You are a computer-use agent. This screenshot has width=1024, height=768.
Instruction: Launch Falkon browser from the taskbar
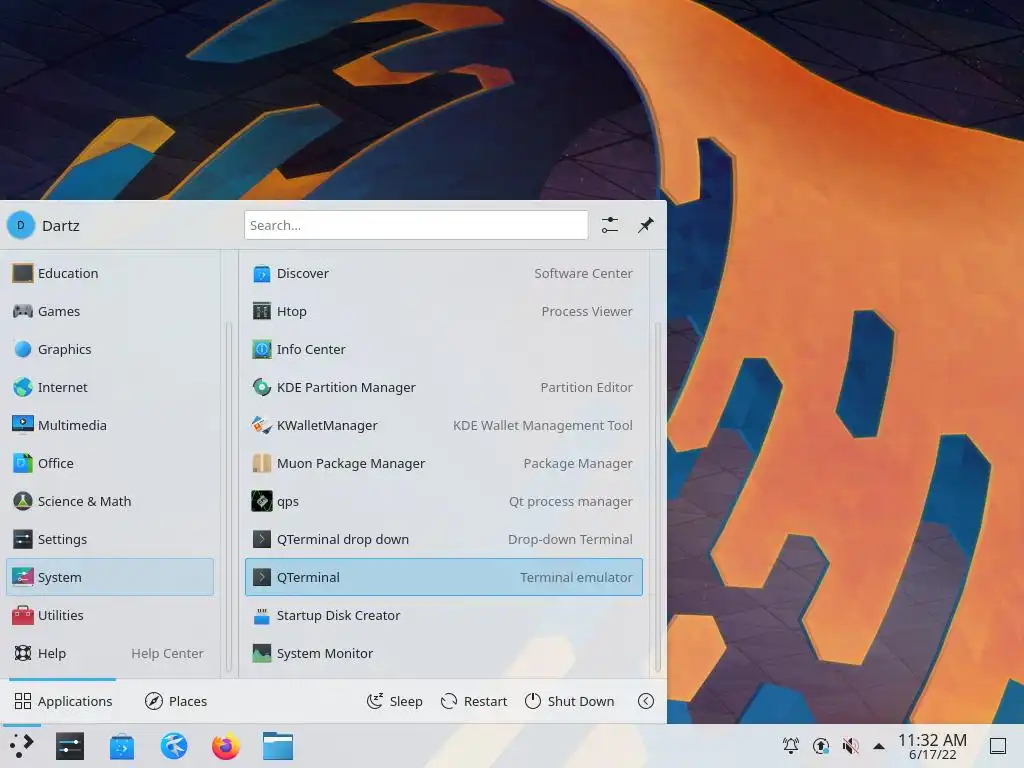click(x=174, y=746)
